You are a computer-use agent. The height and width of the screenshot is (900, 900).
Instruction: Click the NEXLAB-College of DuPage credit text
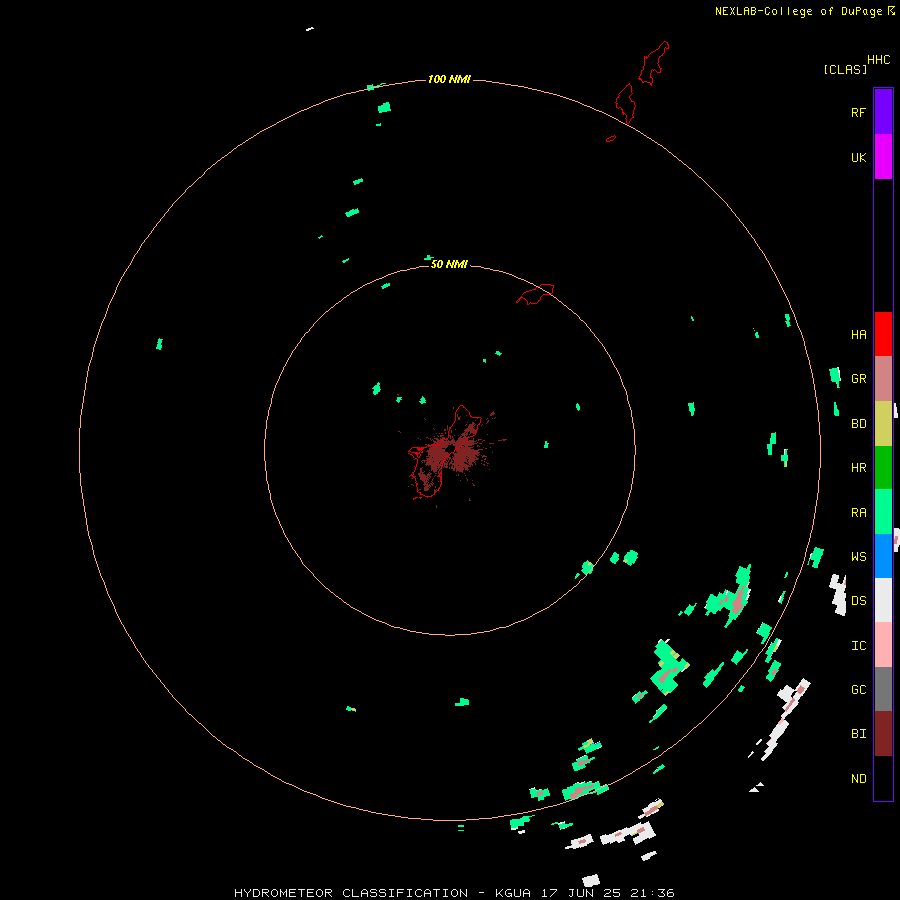798,11
